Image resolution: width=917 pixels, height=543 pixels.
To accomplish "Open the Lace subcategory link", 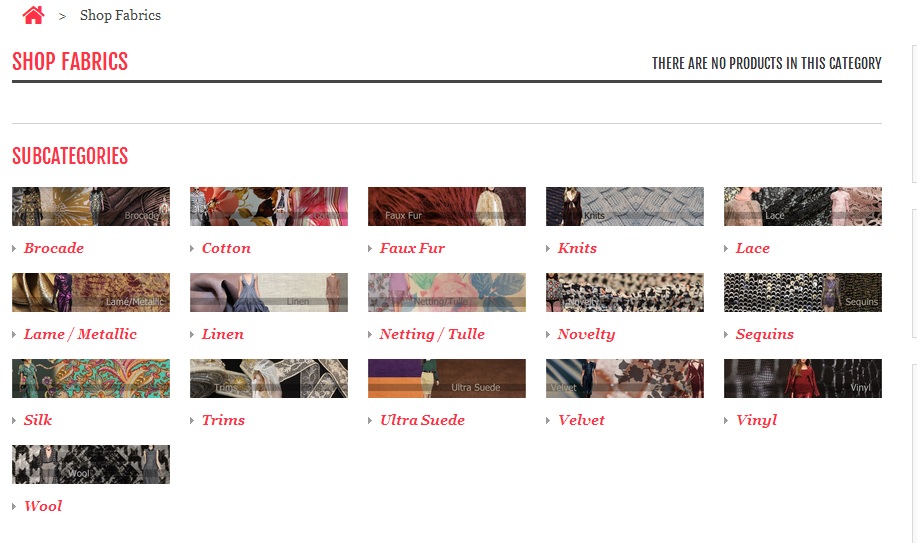I will [753, 248].
